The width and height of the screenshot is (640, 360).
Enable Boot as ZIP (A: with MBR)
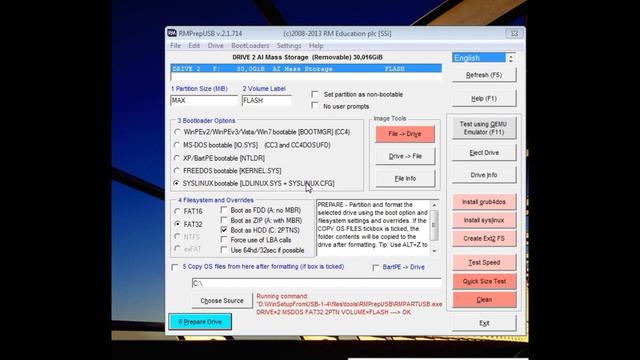(x=224, y=220)
